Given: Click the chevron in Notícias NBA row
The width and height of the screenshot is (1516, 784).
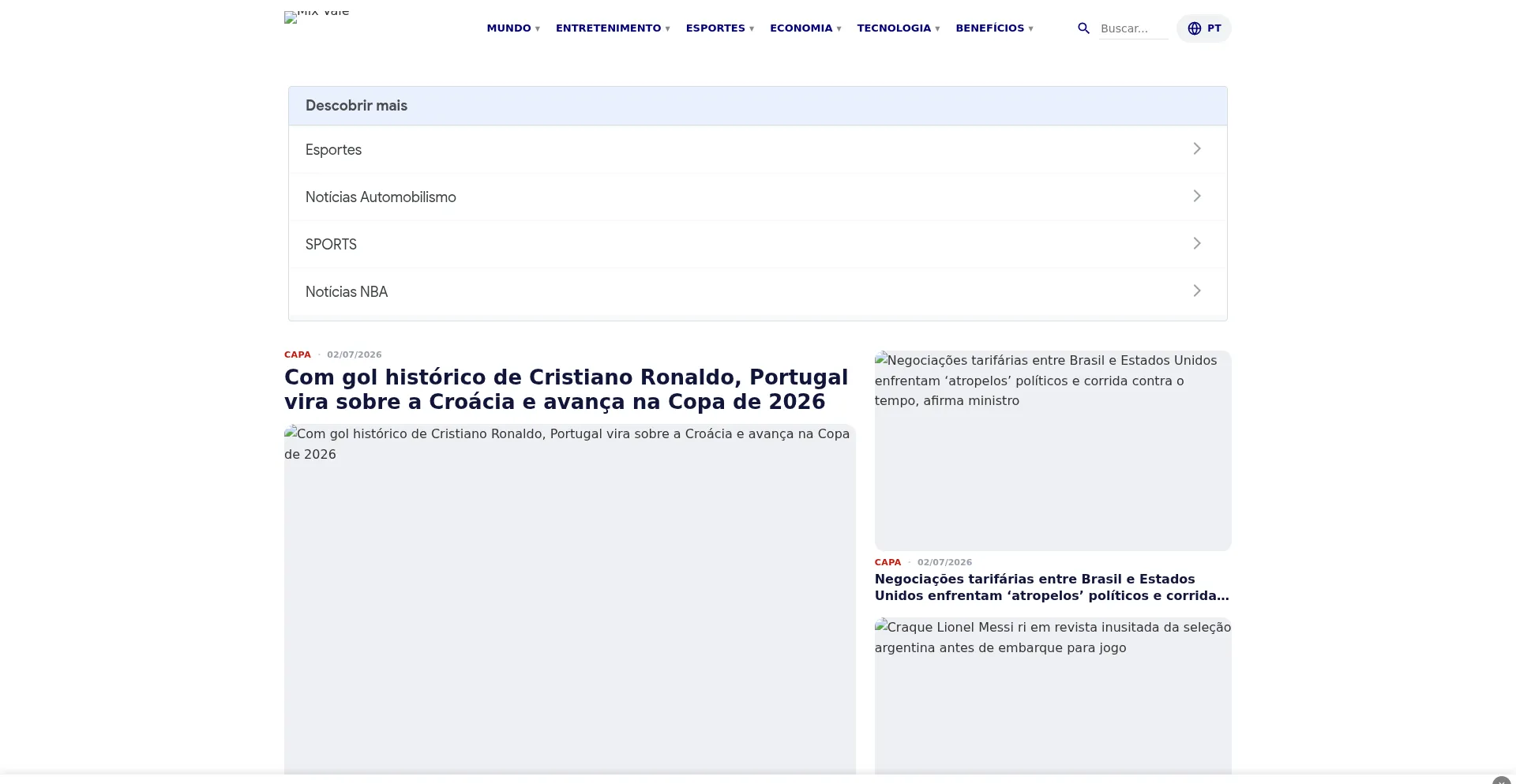Looking at the screenshot, I should pos(1197,291).
